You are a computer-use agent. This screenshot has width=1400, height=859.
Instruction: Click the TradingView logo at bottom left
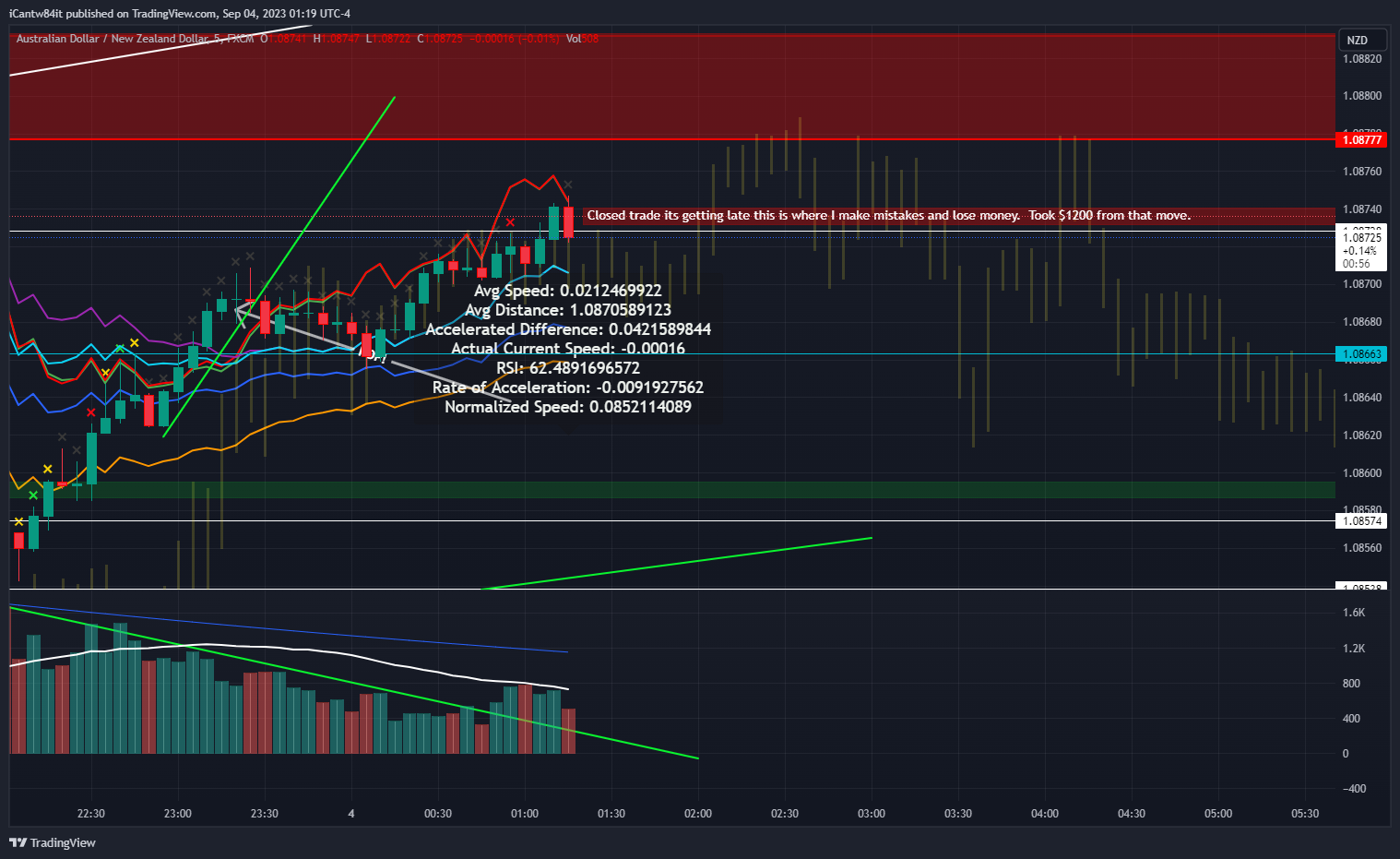[53, 842]
